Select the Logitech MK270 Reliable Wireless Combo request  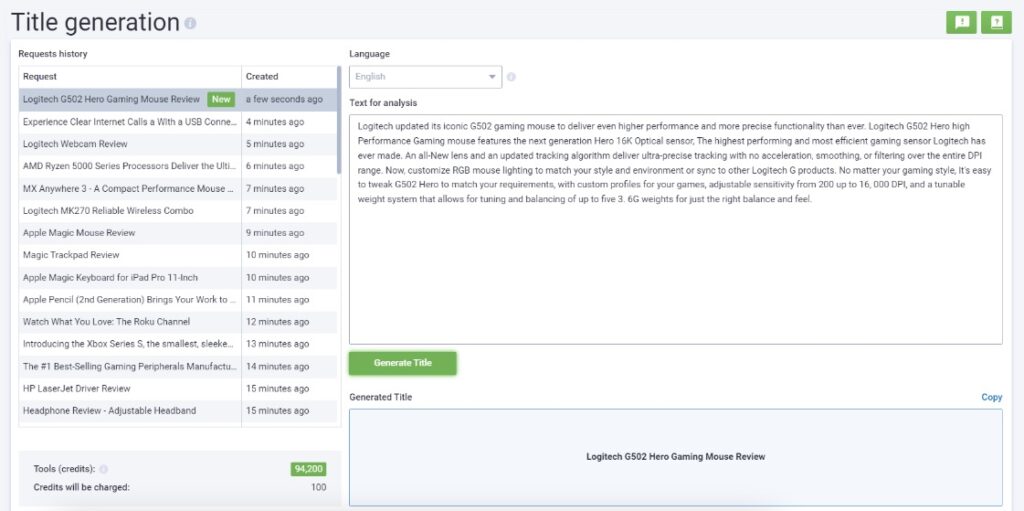tap(178, 210)
